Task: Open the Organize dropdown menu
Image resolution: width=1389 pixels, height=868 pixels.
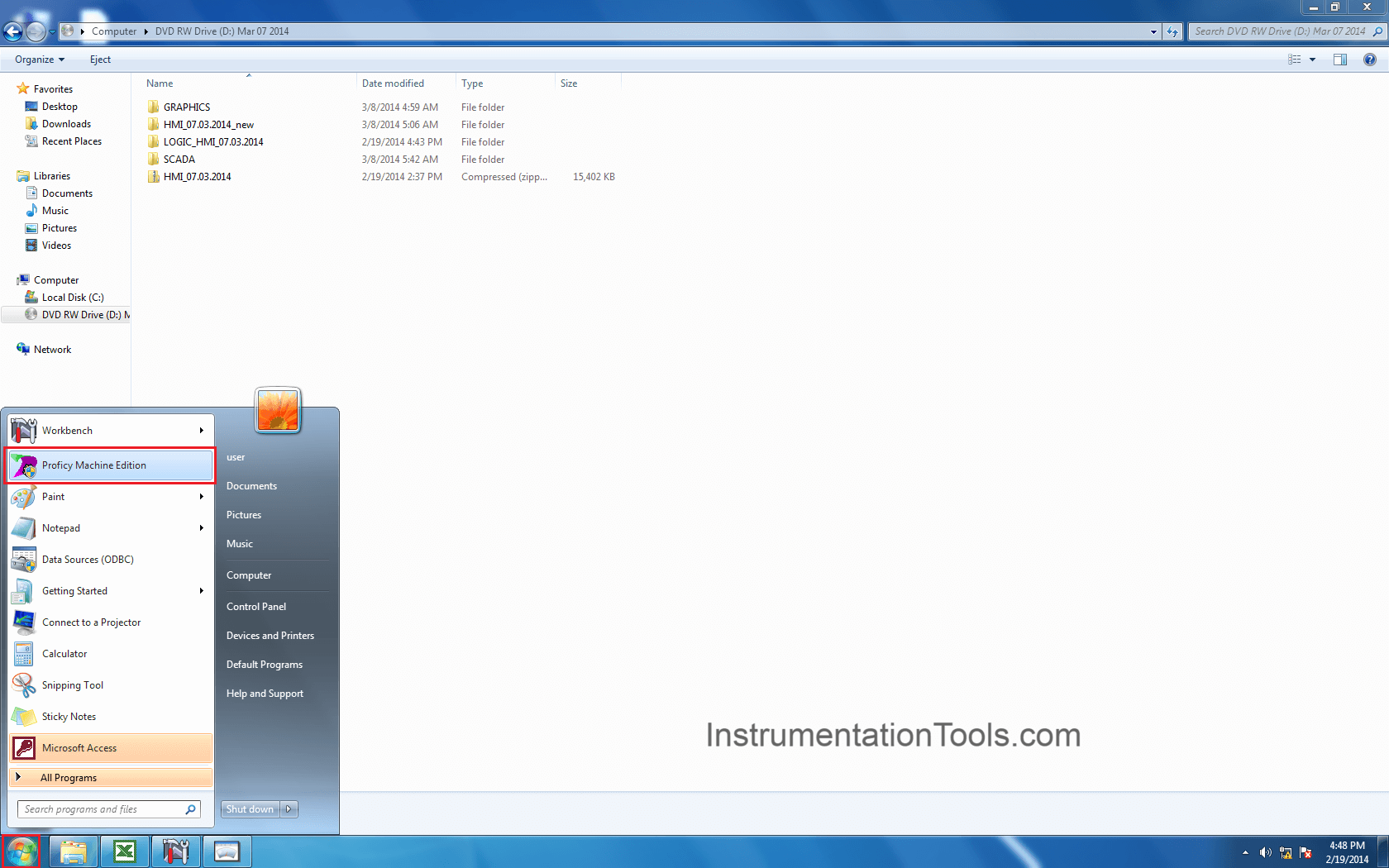Action: [40, 60]
